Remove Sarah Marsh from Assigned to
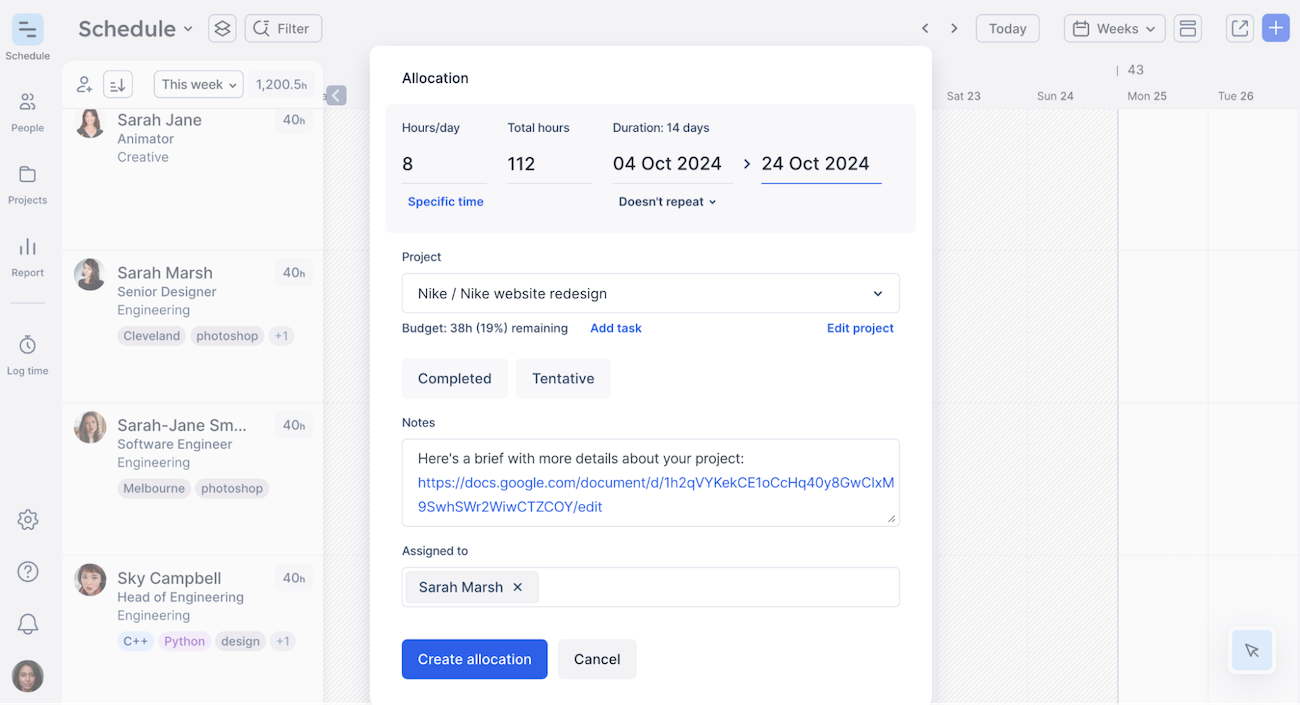The image size is (1300, 705). [518, 587]
